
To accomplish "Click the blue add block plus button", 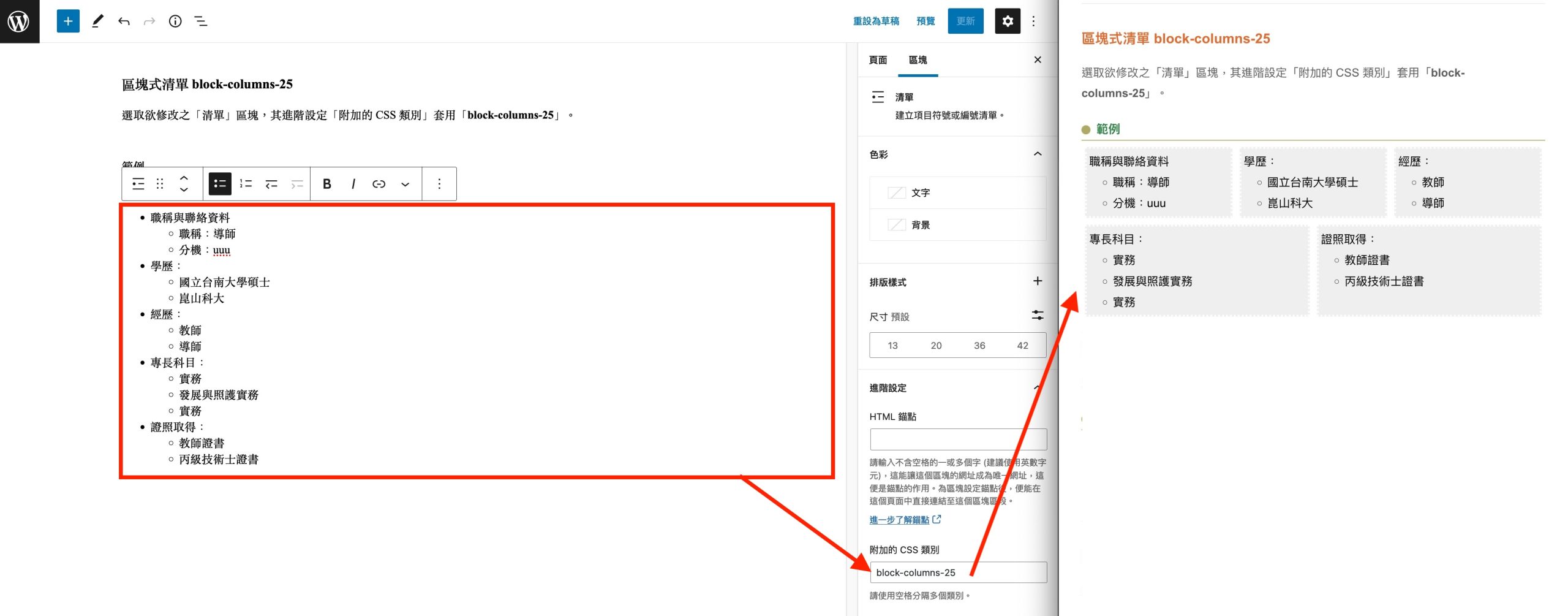I will (68, 21).
